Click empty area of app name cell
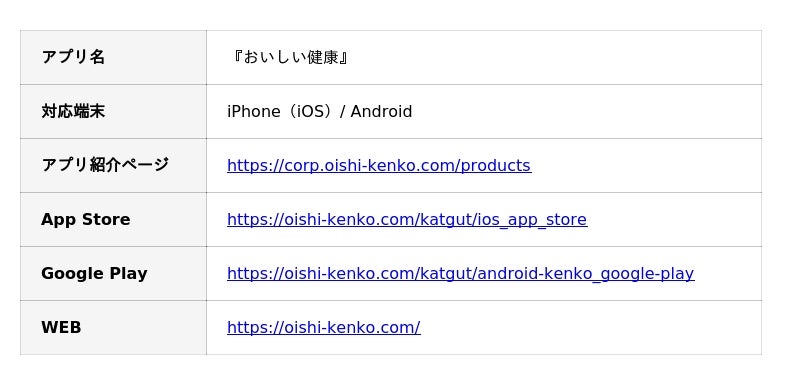The image size is (800, 385). 556,57
